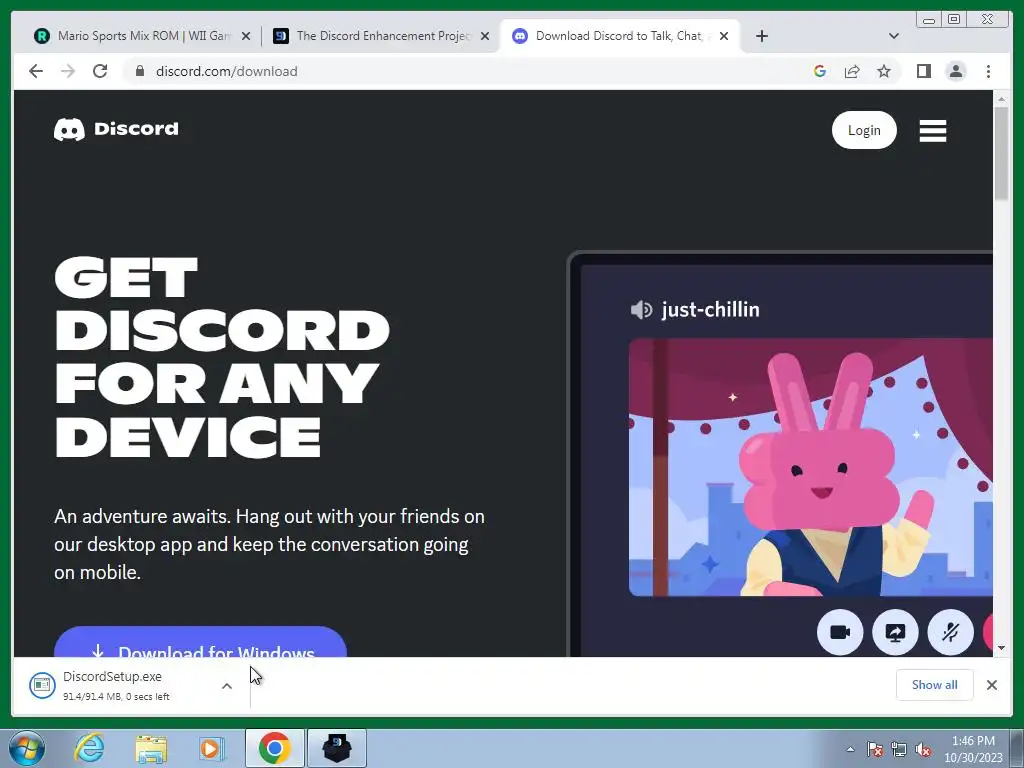Click the address bar URL
This screenshot has width=1024, height=768.
pyautogui.click(x=227, y=71)
